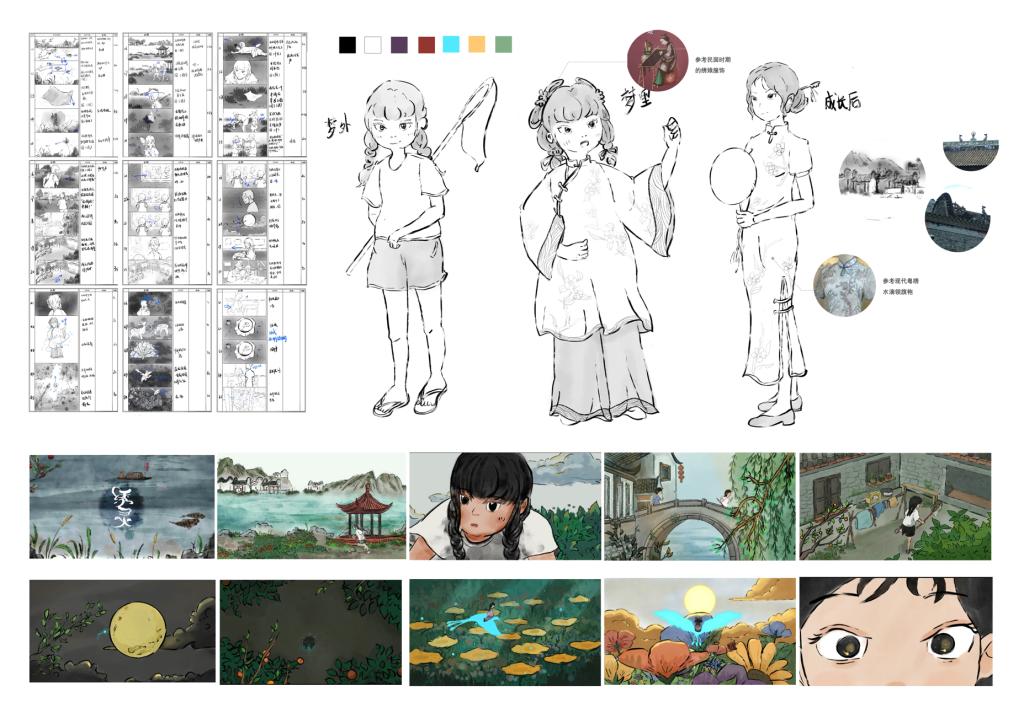The width and height of the screenshot is (1024, 718).
Task: Choose the yellow-orange color swatch
Action: tap(477, 45)
